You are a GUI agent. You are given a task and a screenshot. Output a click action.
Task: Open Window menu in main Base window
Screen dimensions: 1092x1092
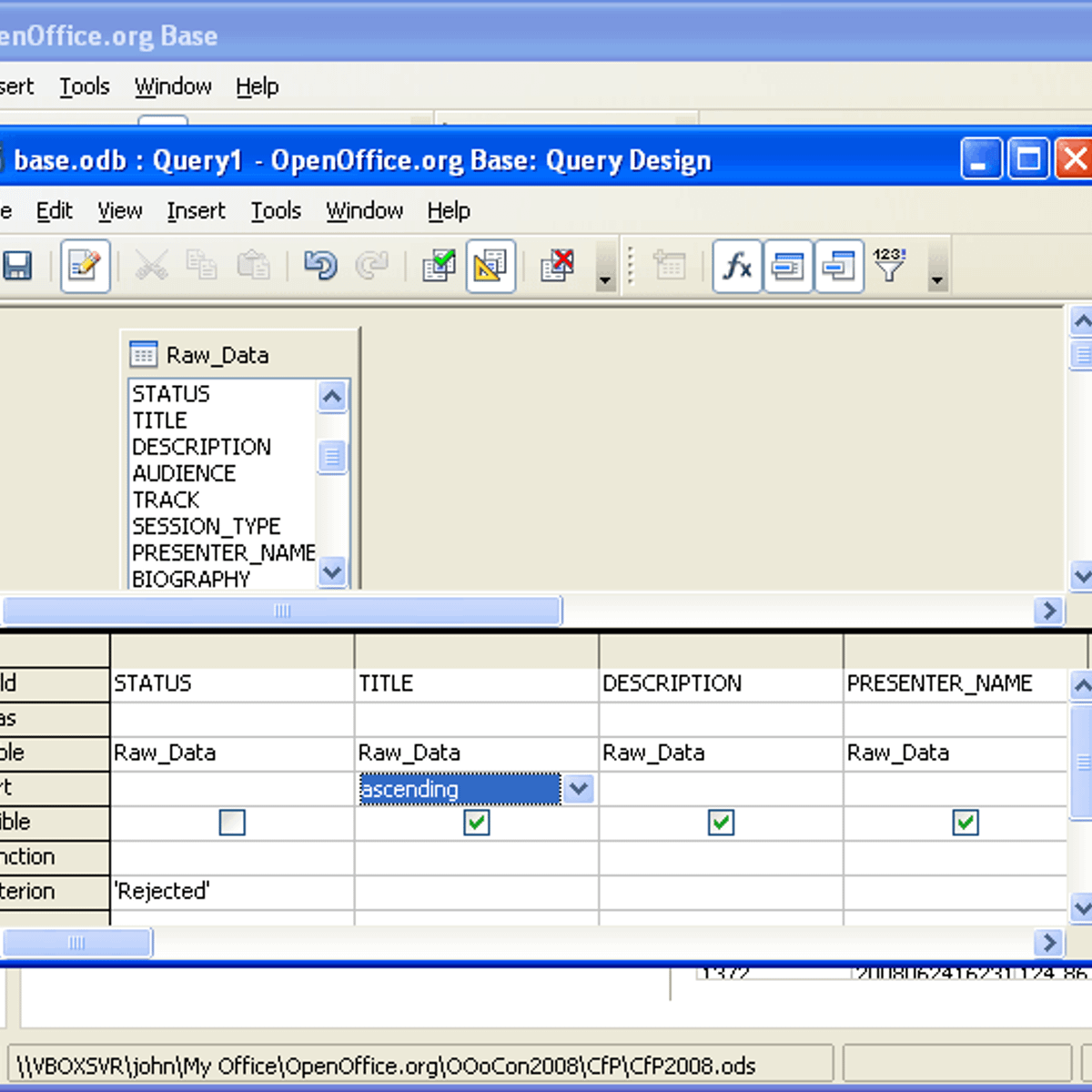[x=173, y=86]
